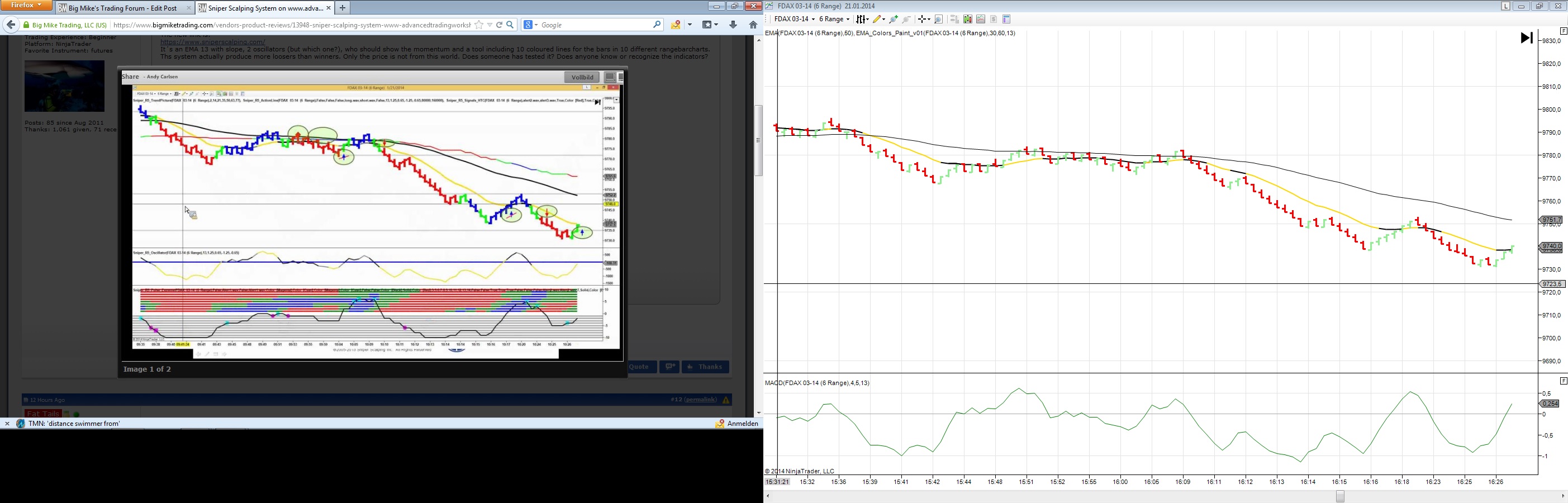Click Anmelden in the status bar

743,424
